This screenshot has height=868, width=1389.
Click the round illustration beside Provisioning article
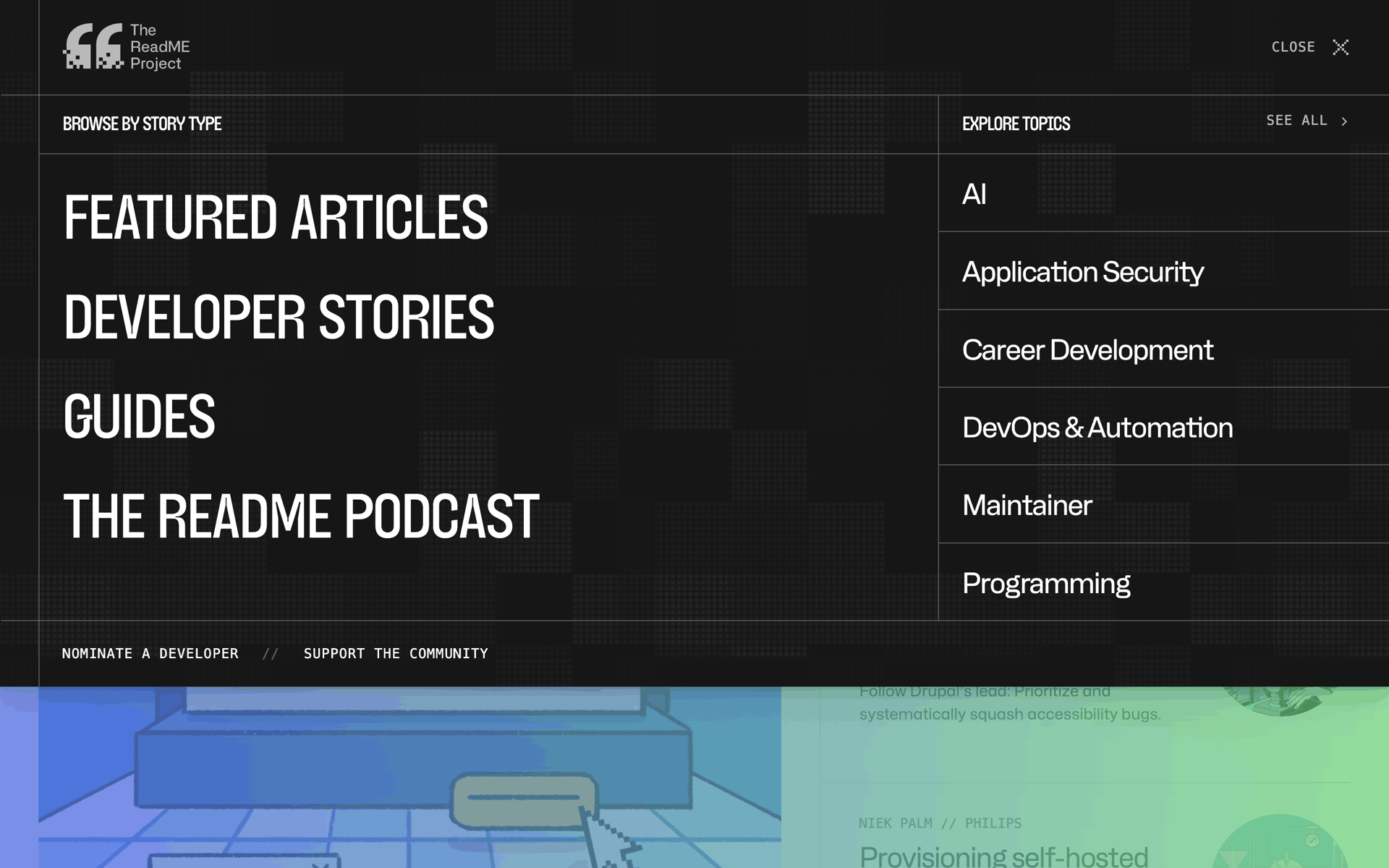[1279, 841]
